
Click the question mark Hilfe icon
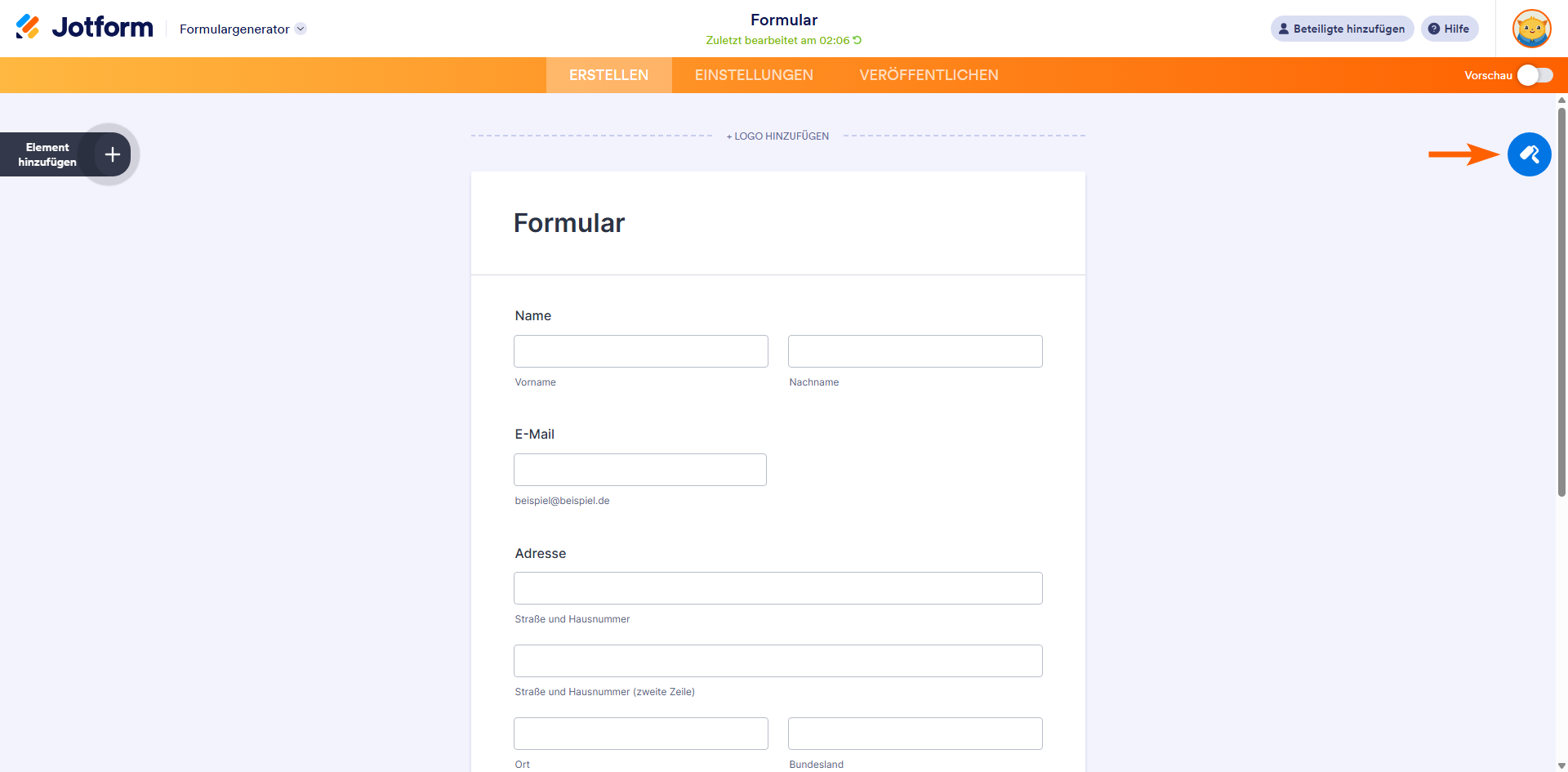tap(1434, 29)
